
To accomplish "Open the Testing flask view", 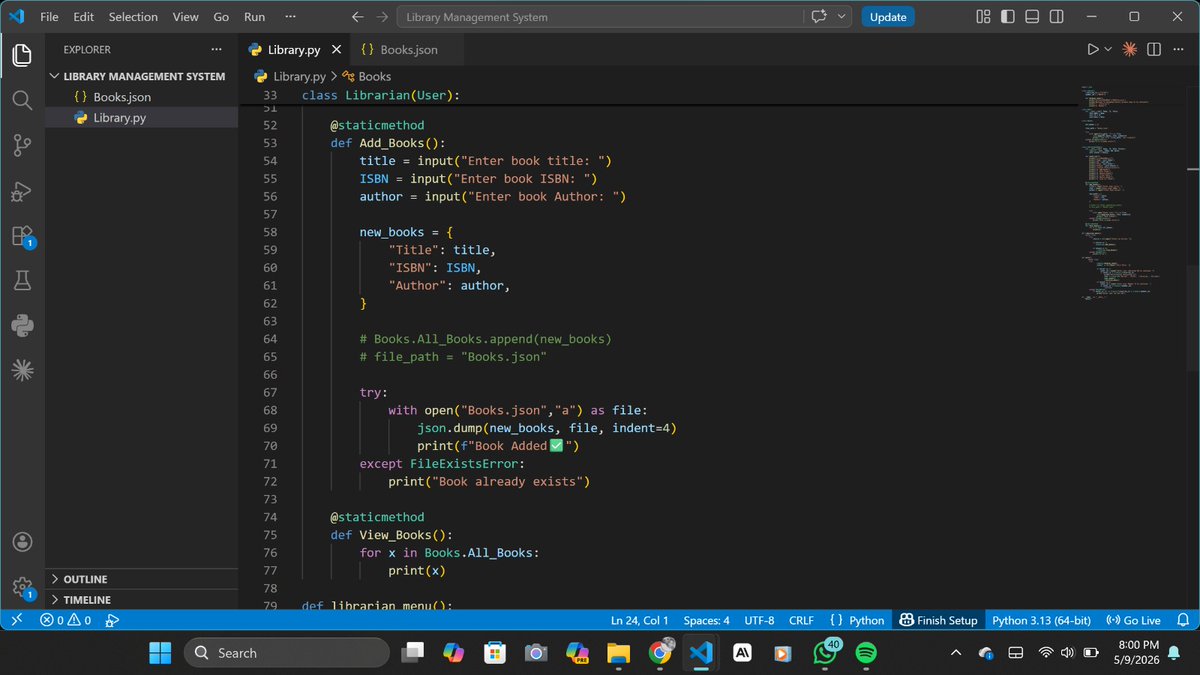I will click(22, 281).
